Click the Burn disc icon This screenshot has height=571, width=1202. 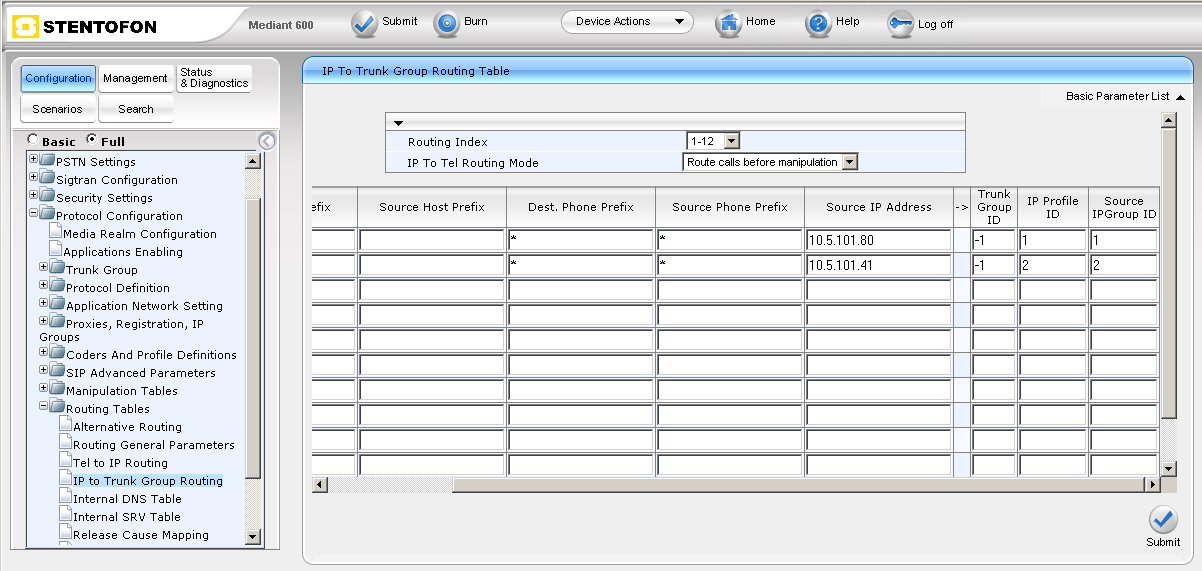[x=446, y=24]
